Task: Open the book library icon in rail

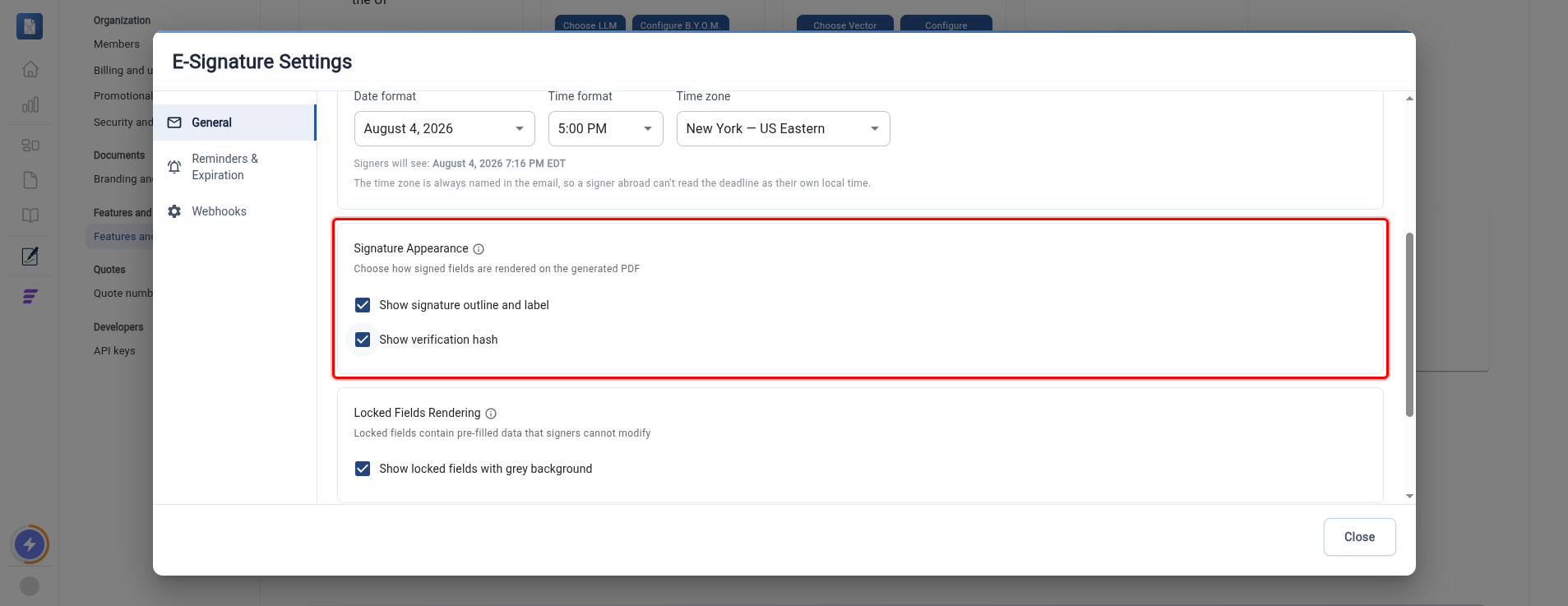Action: pos(30,215)
